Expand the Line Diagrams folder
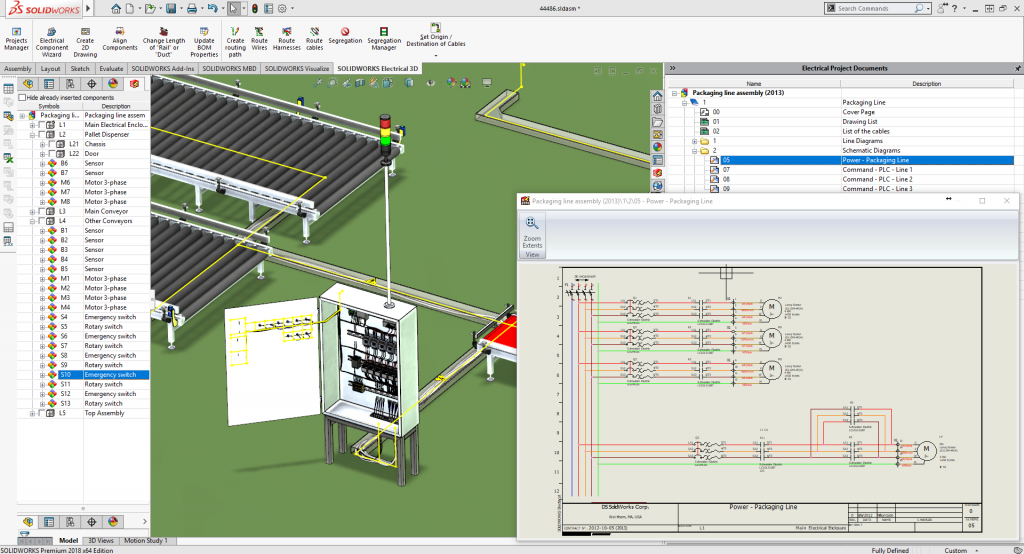 694,141
